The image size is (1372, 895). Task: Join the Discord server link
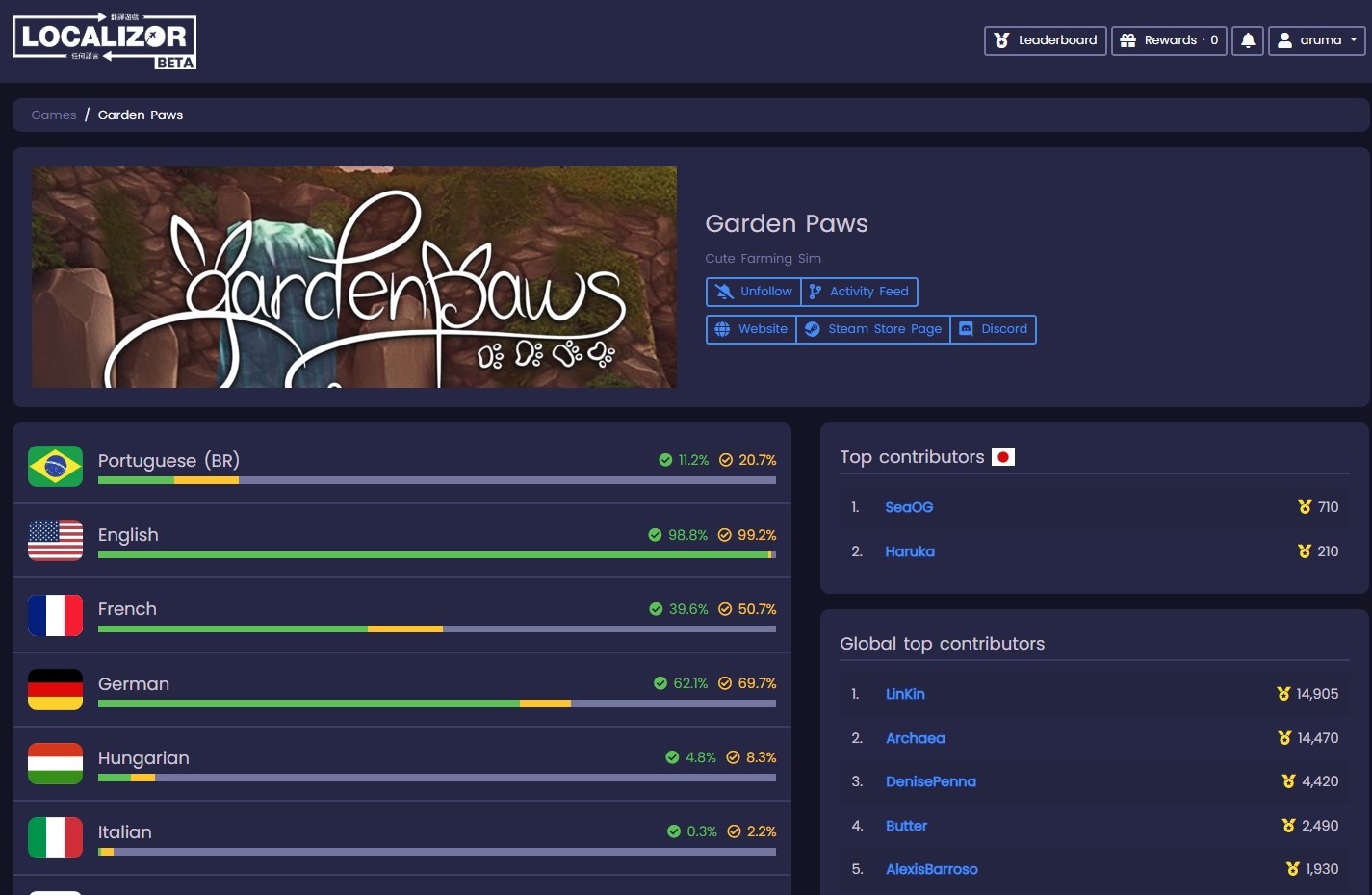point(993,329)
